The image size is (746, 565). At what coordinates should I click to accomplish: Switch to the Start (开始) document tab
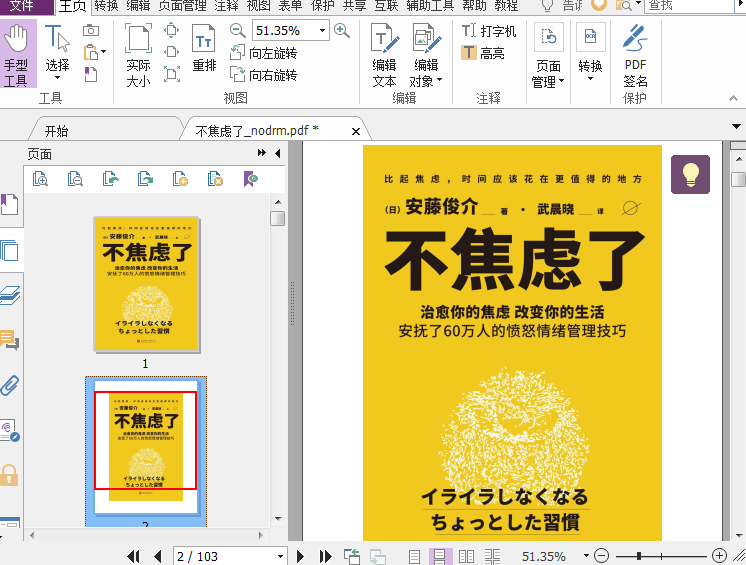(56, 131)
